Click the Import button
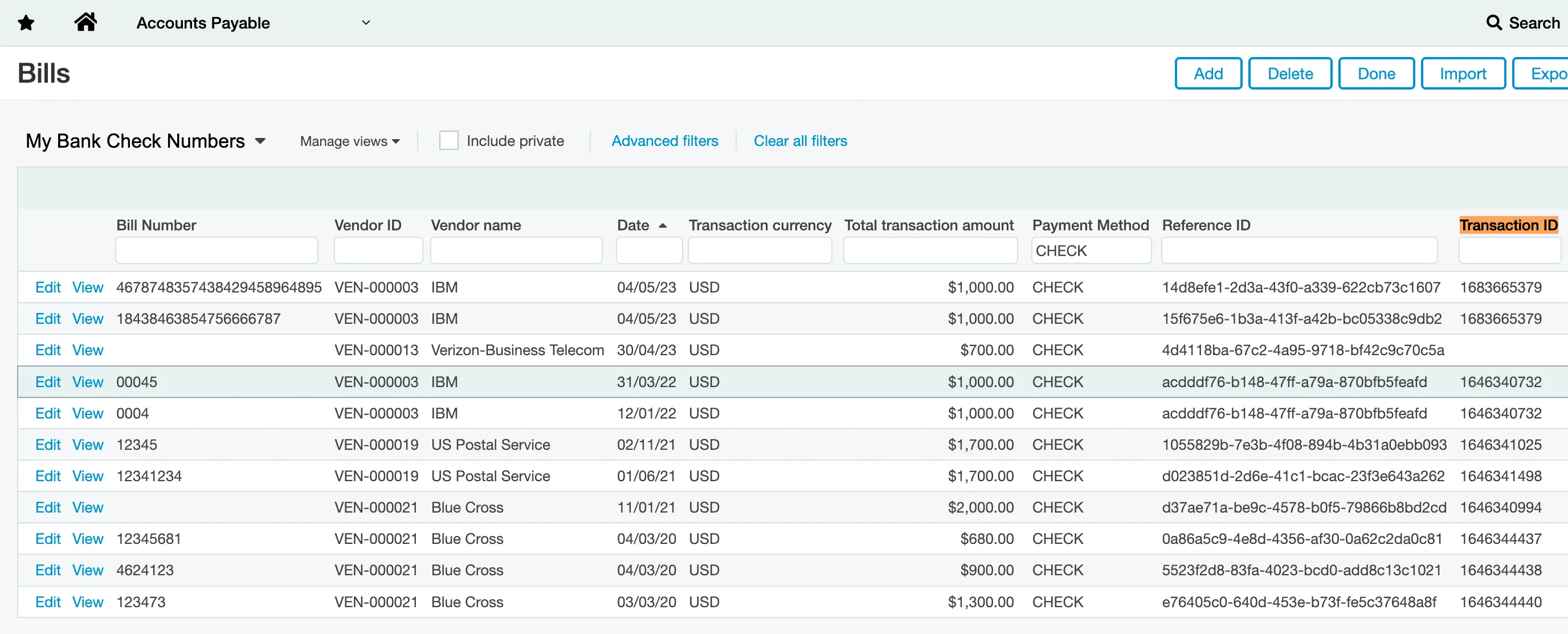The height and width of the screenshot is (634, 1568). pos(1463,74)
